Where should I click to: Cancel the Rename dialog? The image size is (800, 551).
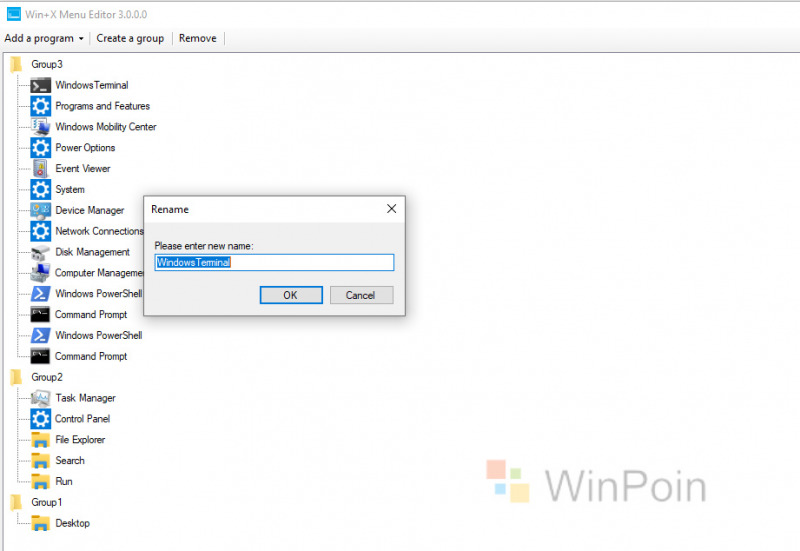361,295
